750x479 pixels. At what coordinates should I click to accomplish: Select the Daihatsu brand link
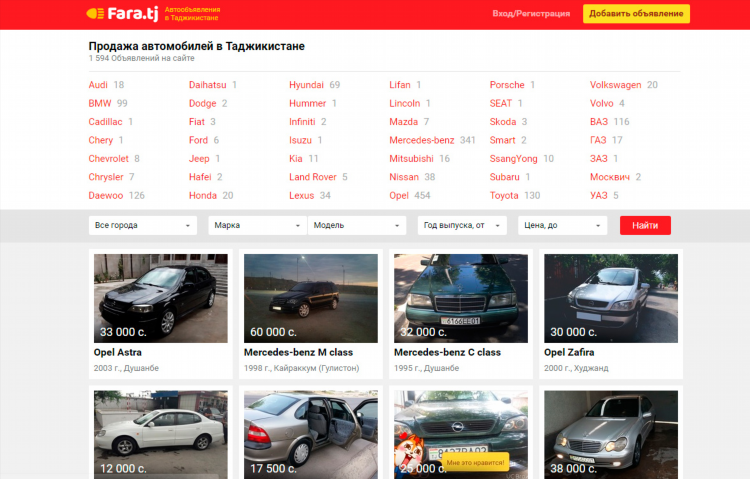208,85
